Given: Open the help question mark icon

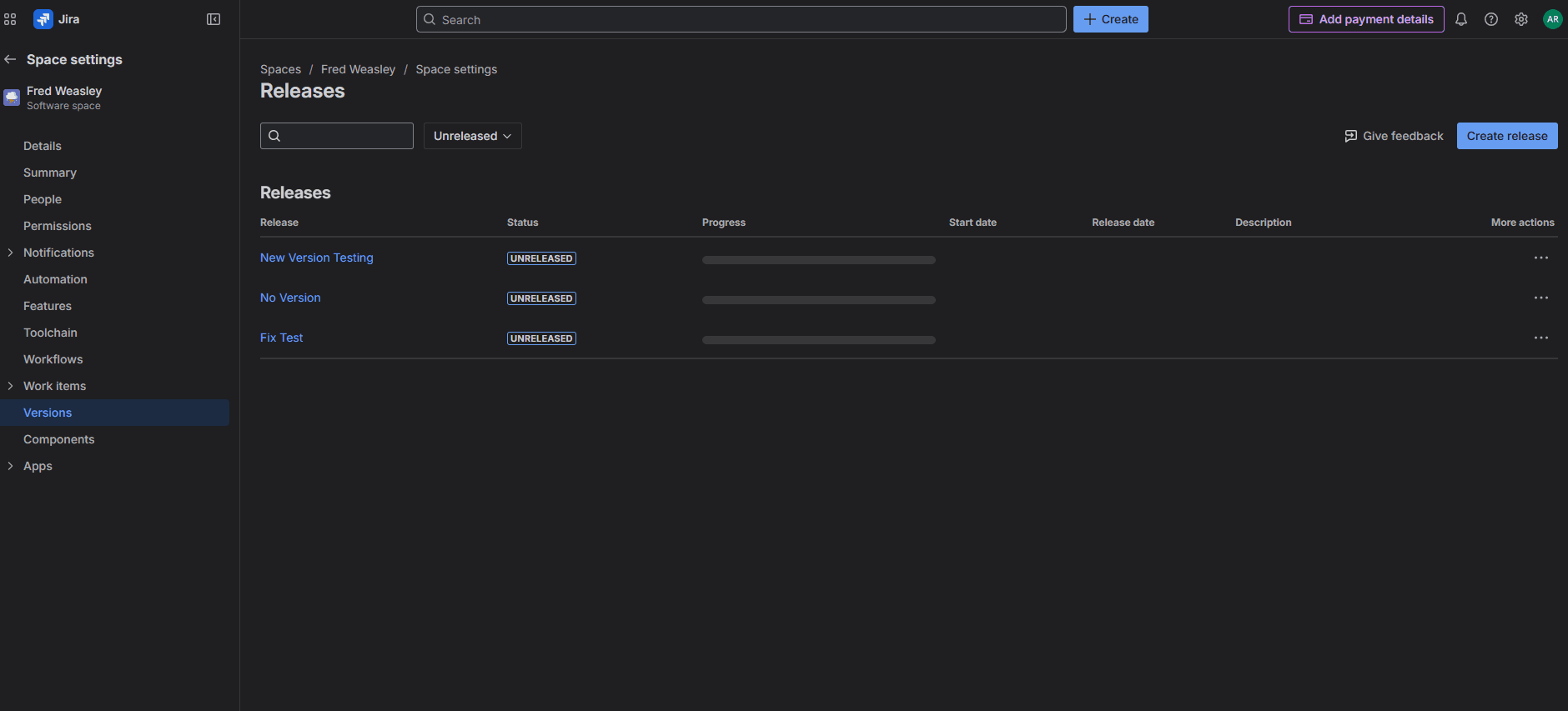Looking at the screenshot, I should click(x=1491, y=19).
